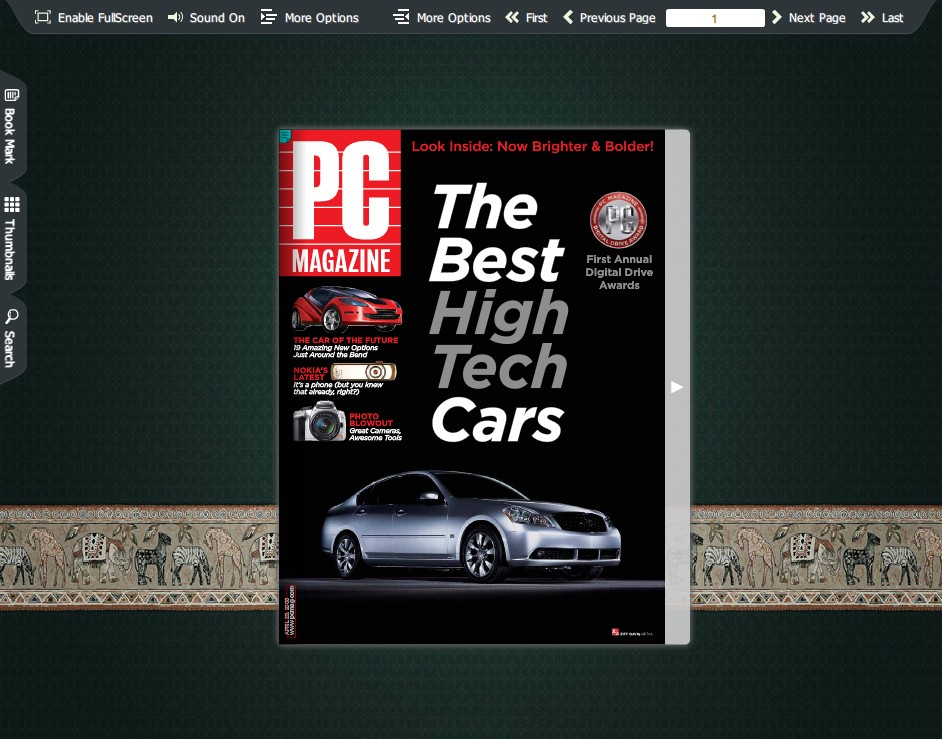Screen dimensions: 942x739
Task: Open the Search side tab
Action: click(11, 338)
